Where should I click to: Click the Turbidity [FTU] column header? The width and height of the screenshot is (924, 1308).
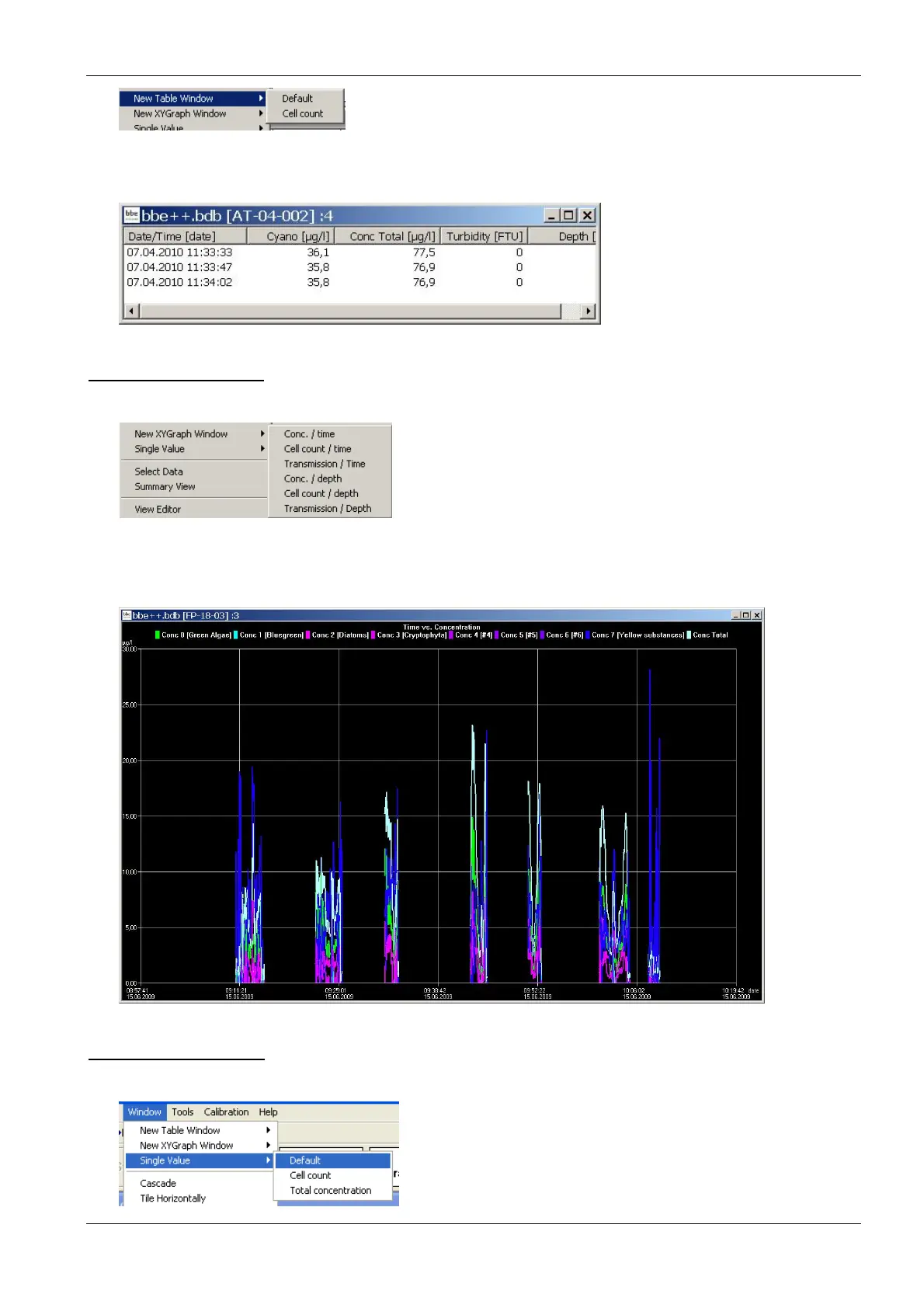pyautogui.click(x=485, y=236)
